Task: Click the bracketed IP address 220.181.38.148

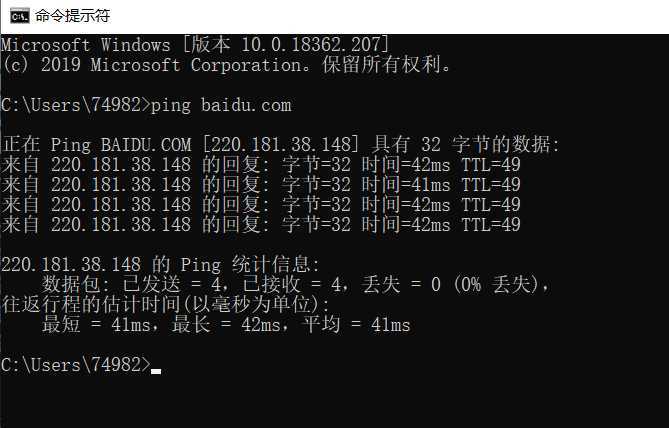Action: point(281,145)
